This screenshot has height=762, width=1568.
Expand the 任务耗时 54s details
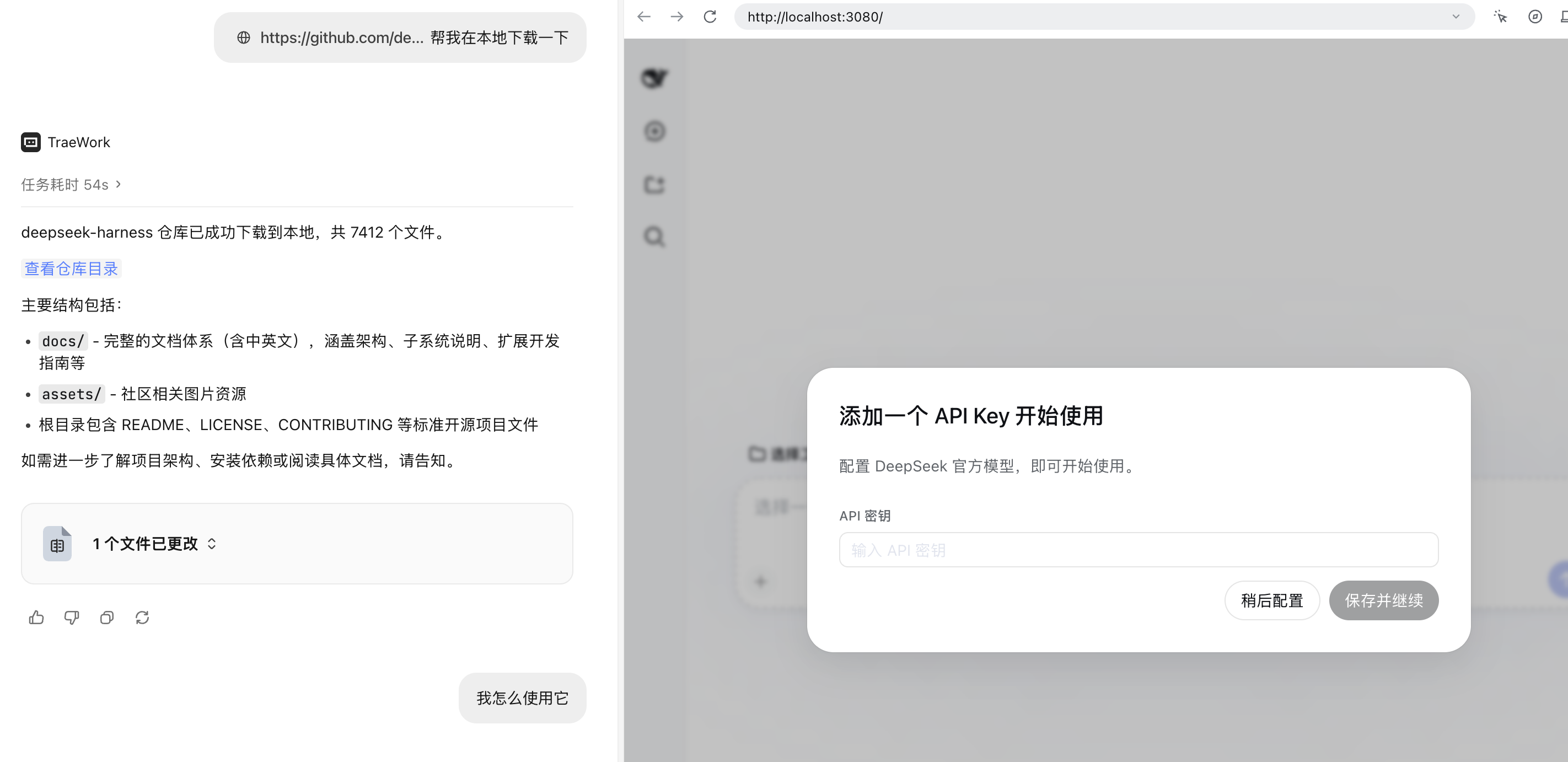(x=71, y=184)
